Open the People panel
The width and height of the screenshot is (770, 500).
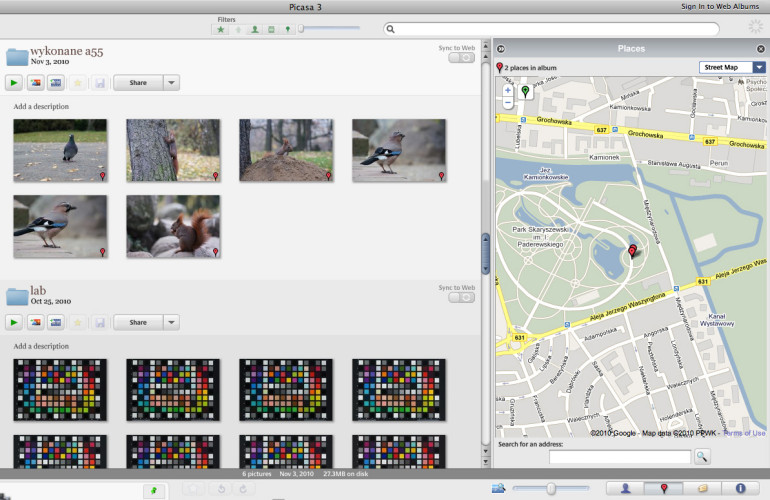(x=625, y=488)
